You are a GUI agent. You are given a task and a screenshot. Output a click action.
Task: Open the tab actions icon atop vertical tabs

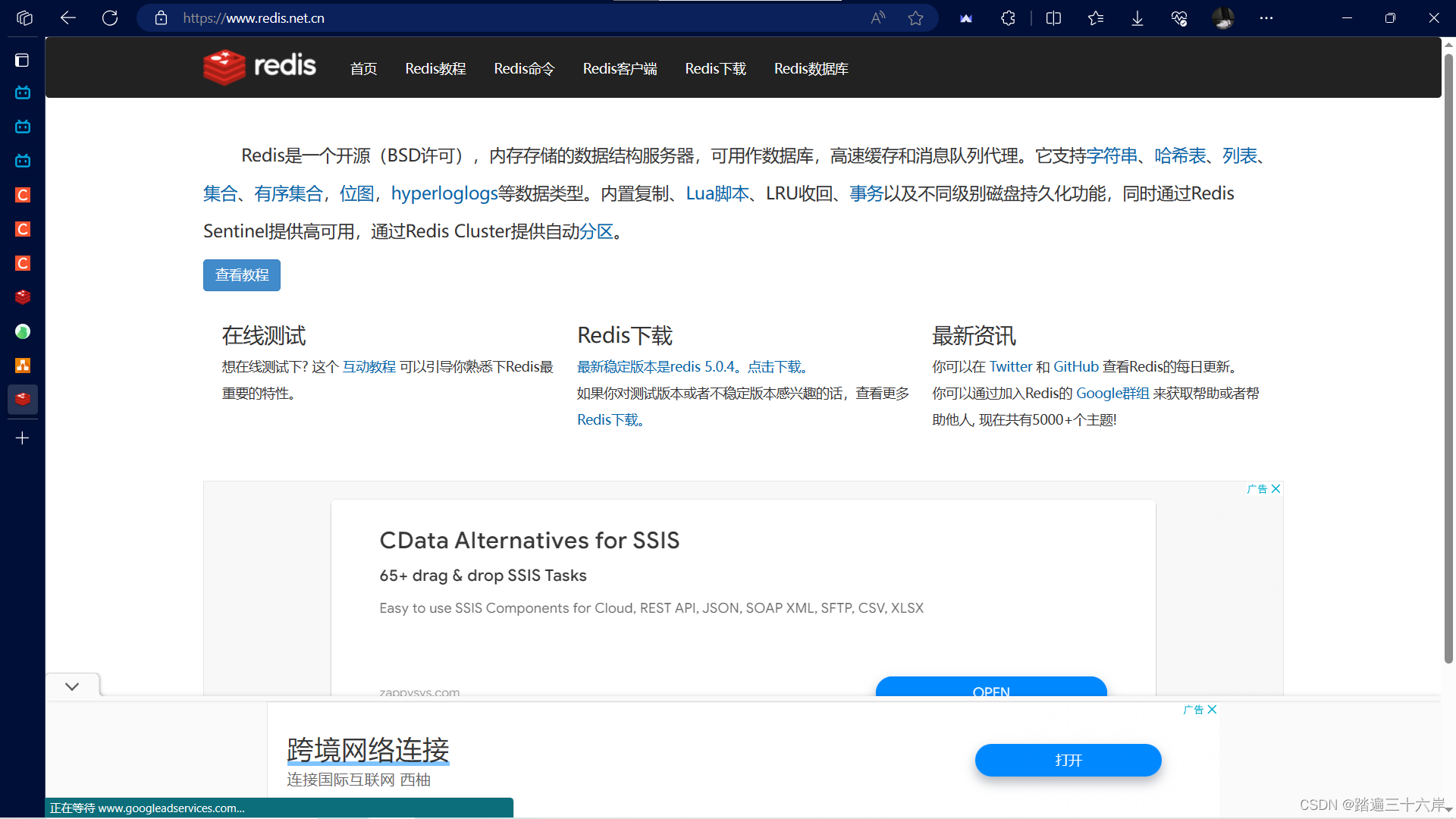click(x=23, y=60)
